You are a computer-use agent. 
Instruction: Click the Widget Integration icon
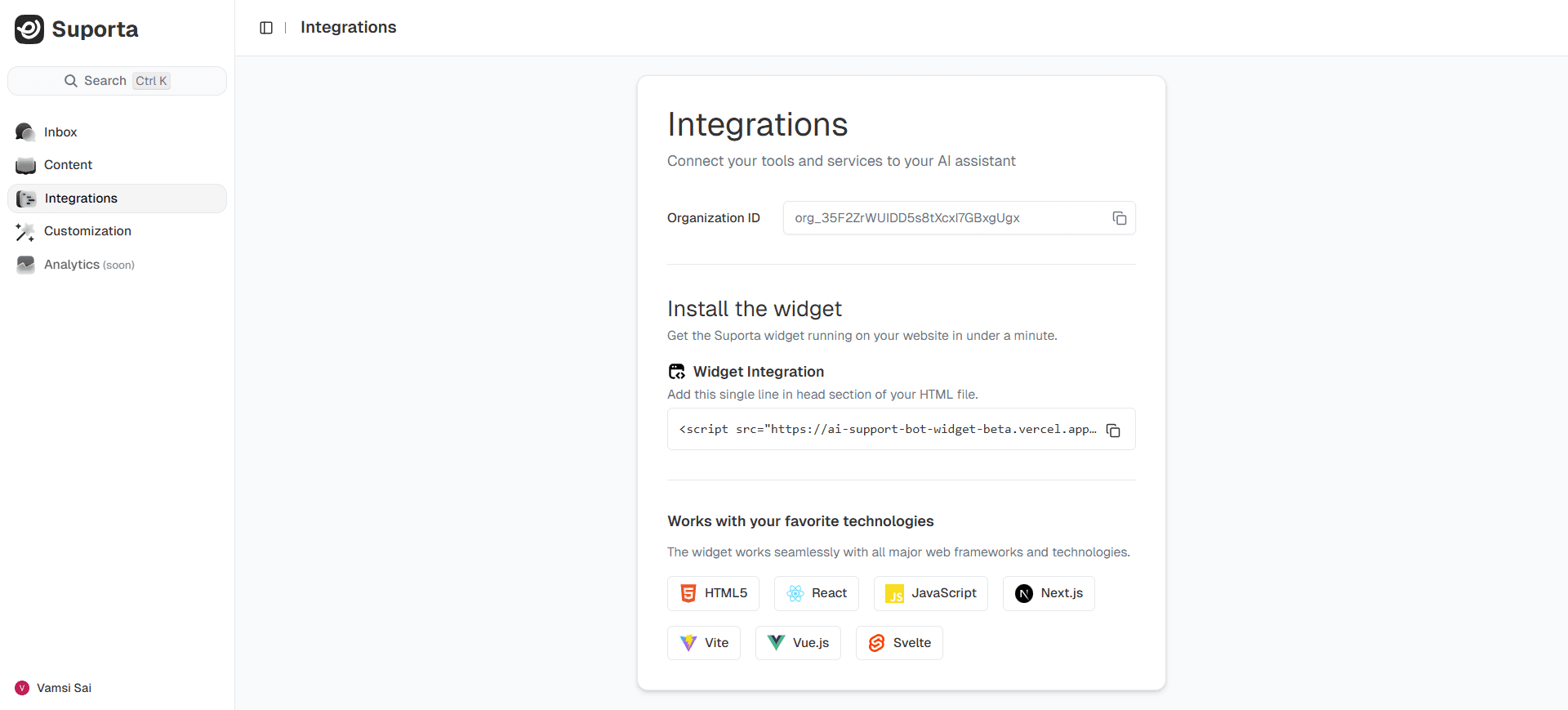[x=677, y=372]
